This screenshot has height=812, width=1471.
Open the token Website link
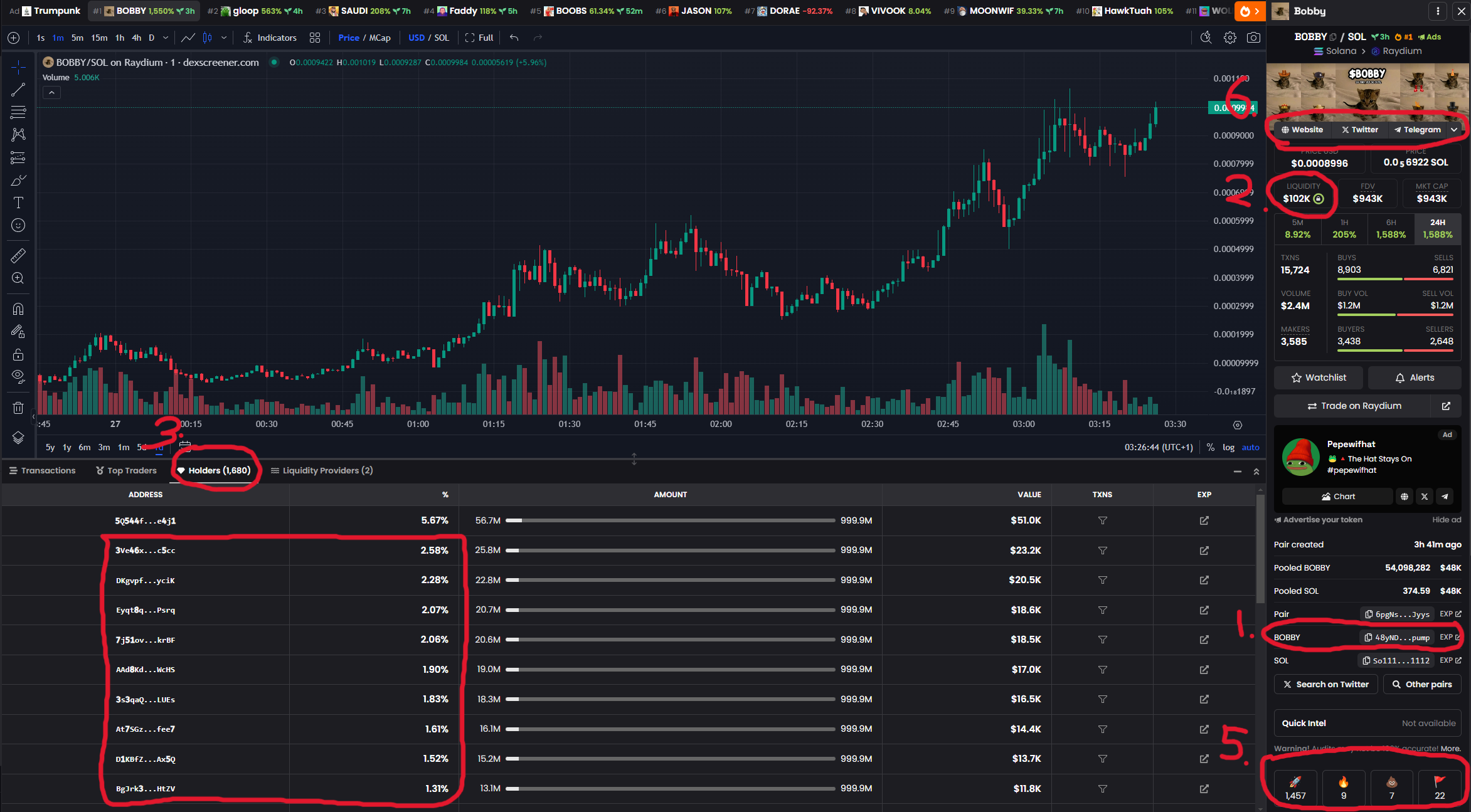click(x=1302, y=130)
